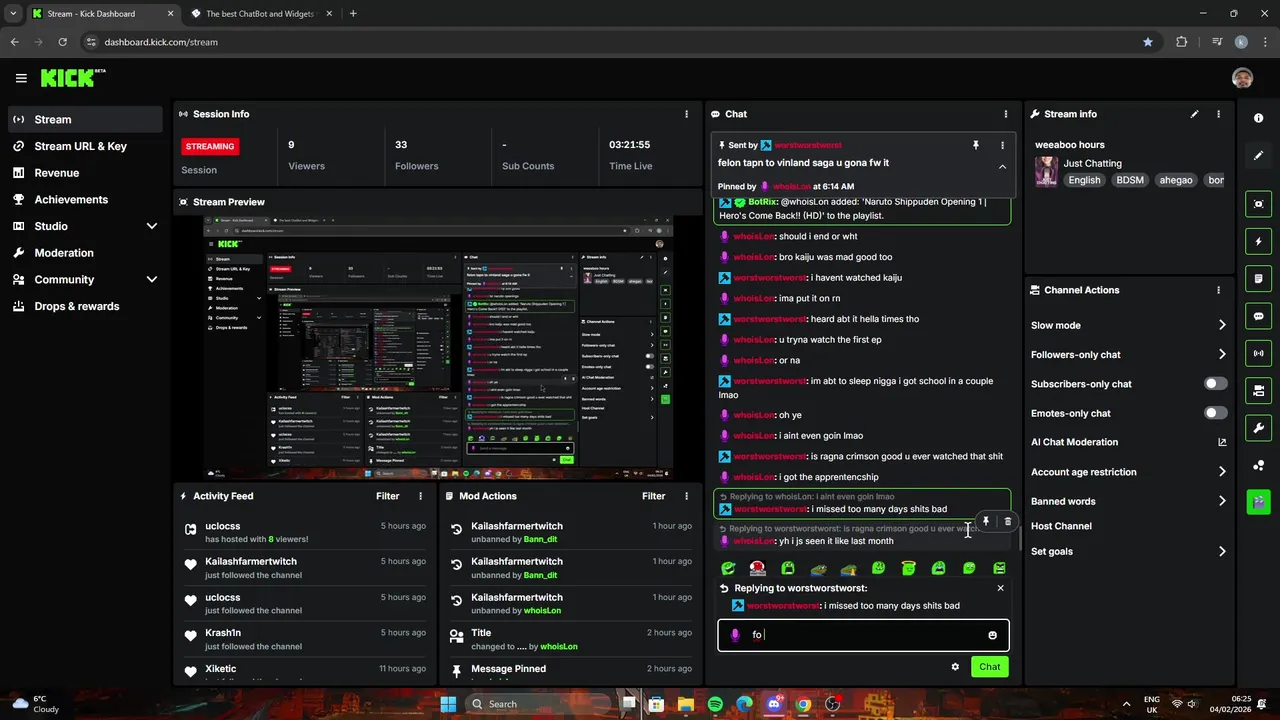Expand Set goals settings
This screenshot has width=1280, height=720.
(x=1221, y=551)
